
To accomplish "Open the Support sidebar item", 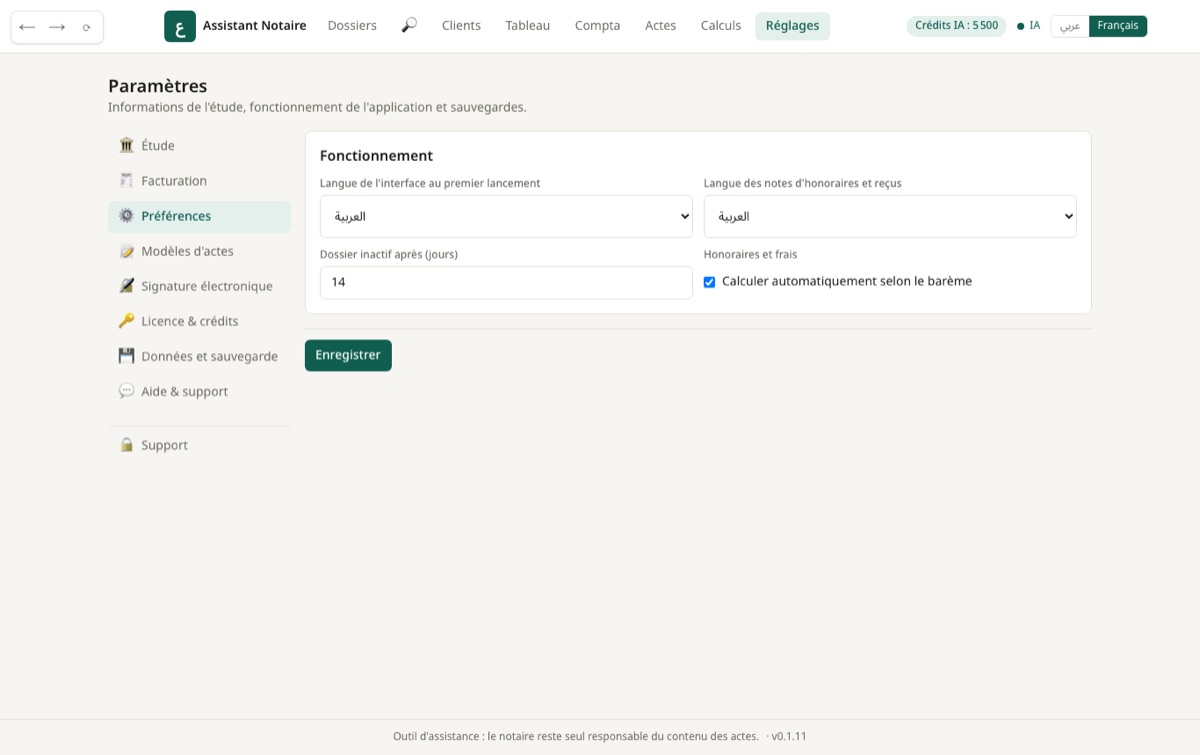I will (199, 445).
